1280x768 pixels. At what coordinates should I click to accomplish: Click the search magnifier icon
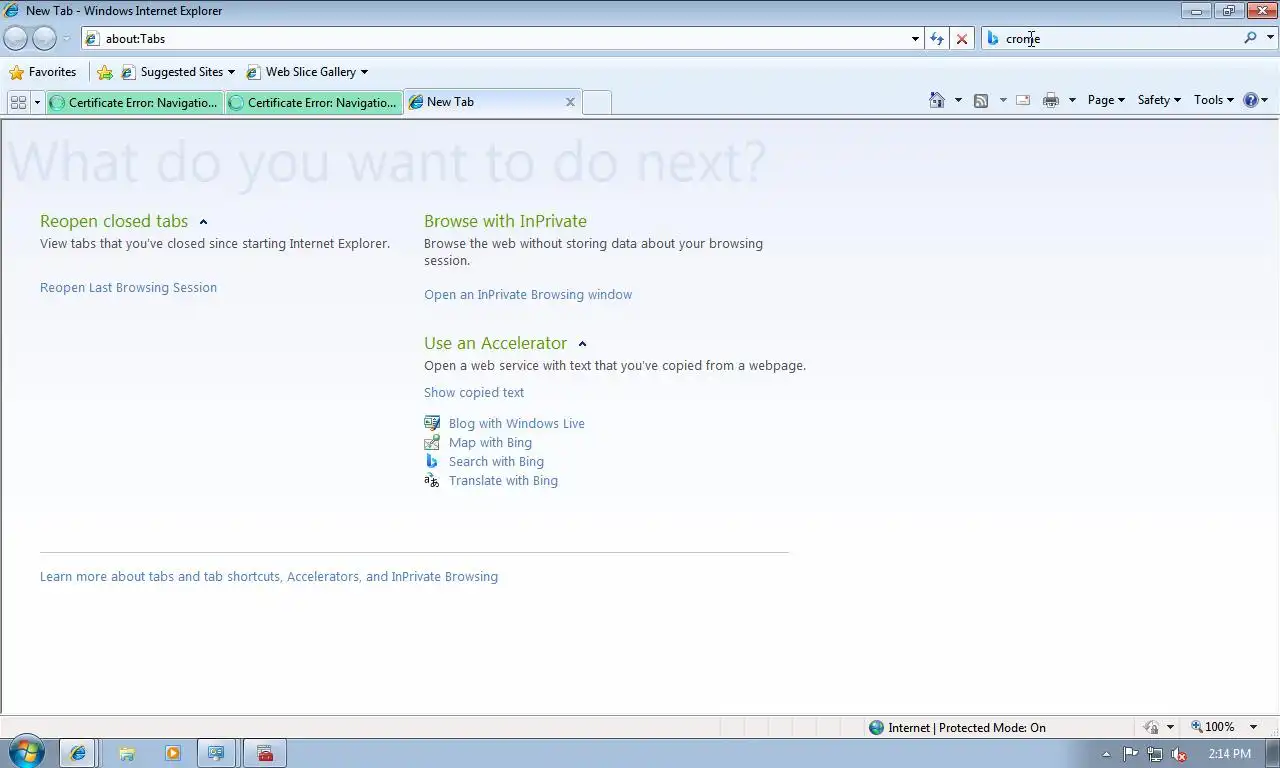tap(1250, 38)
